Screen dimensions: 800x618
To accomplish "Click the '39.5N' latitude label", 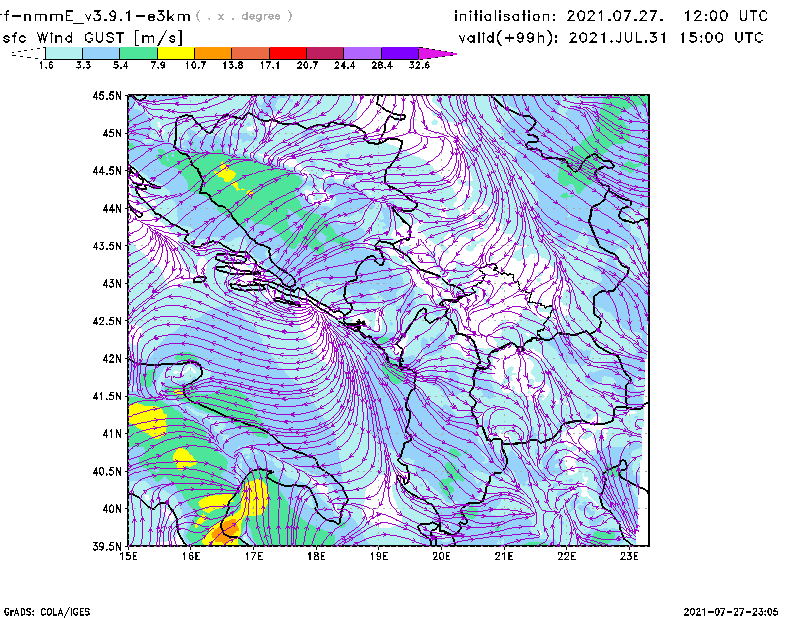I will (x=107, y=547).
